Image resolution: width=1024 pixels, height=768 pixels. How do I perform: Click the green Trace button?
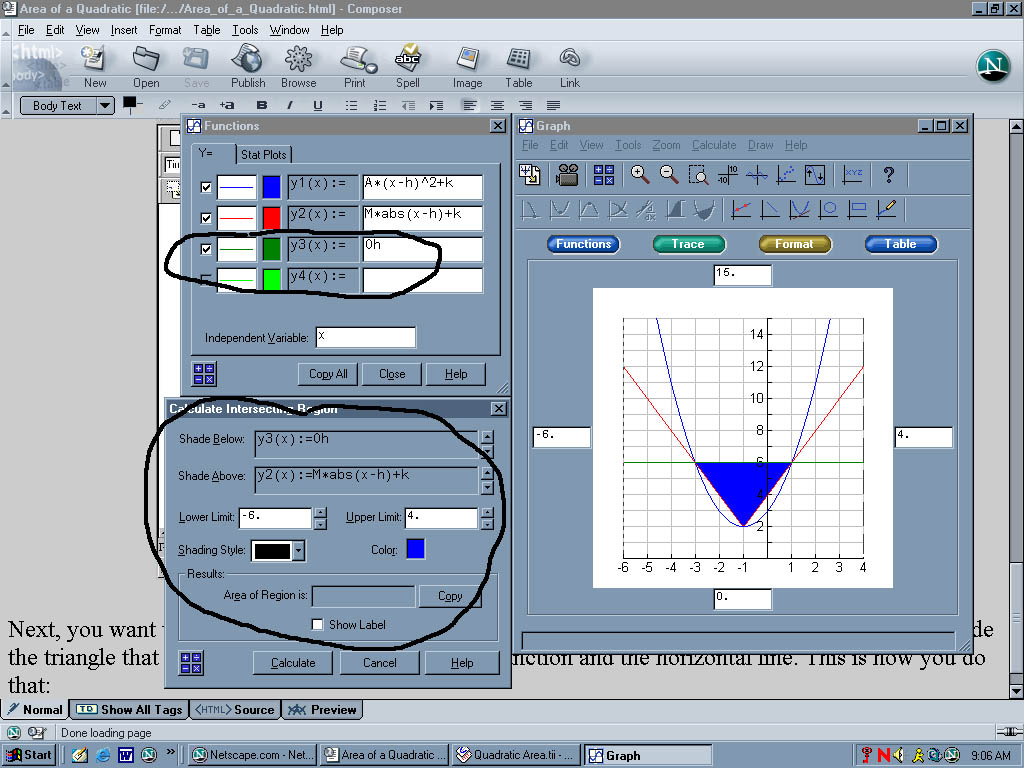[687, 244]
